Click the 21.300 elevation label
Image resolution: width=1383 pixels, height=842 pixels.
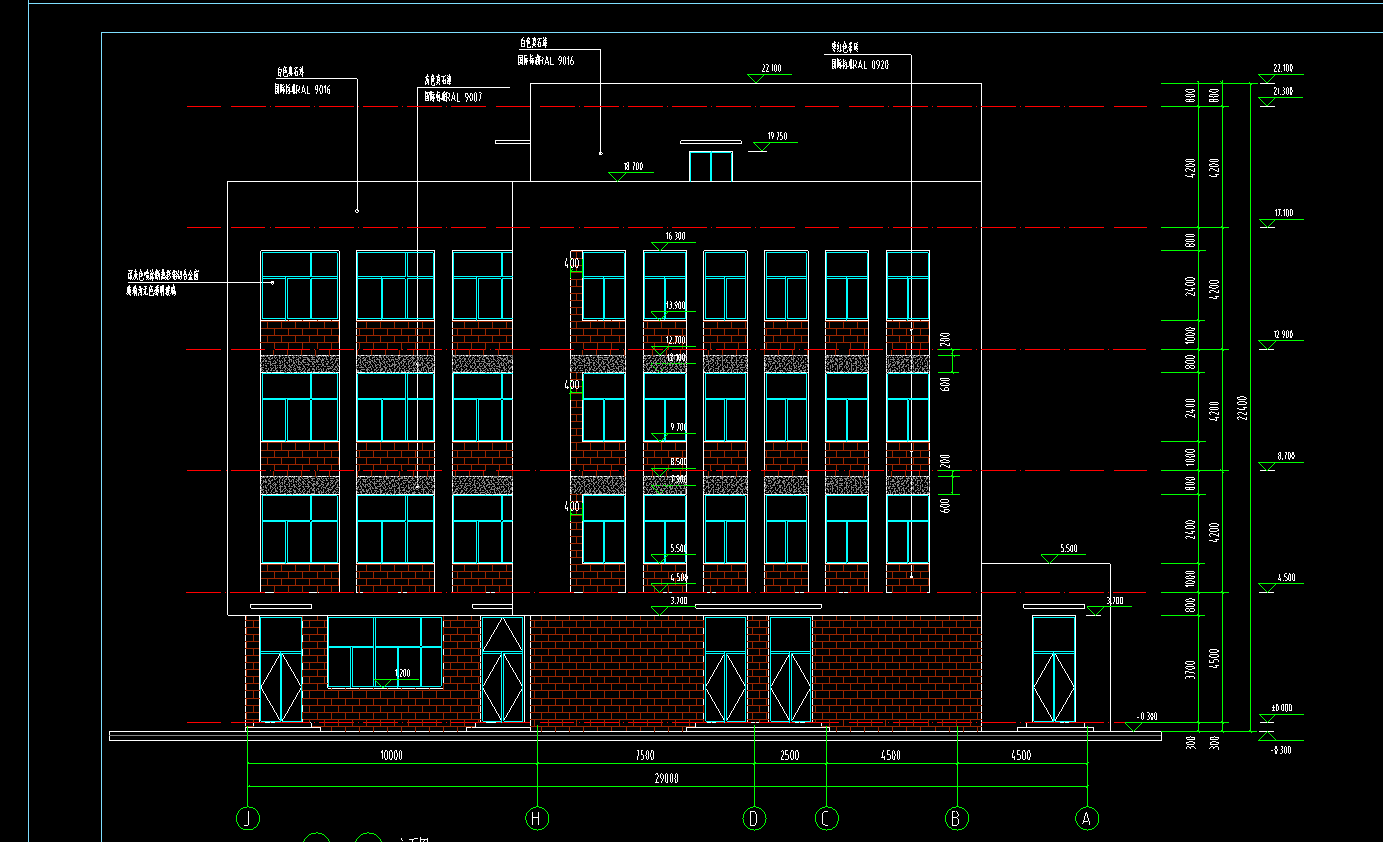(1283, 91)
